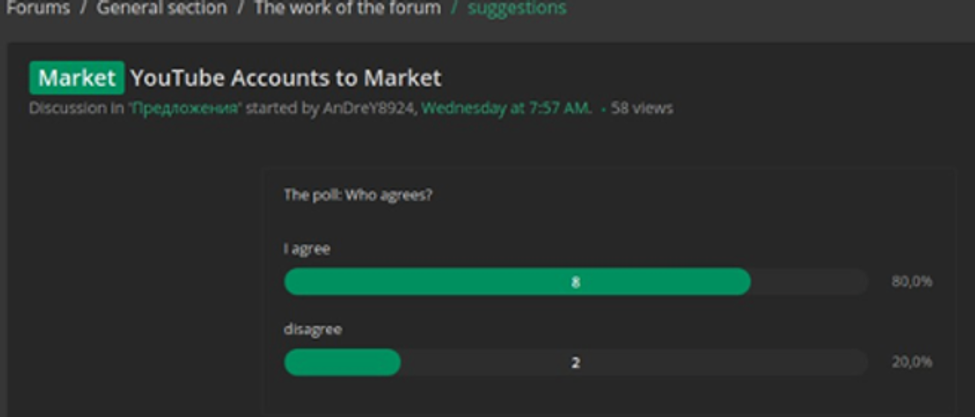Click the poll heading Who agrees?
Viewport: 977px width, 418px height.
tap(358, 195)
